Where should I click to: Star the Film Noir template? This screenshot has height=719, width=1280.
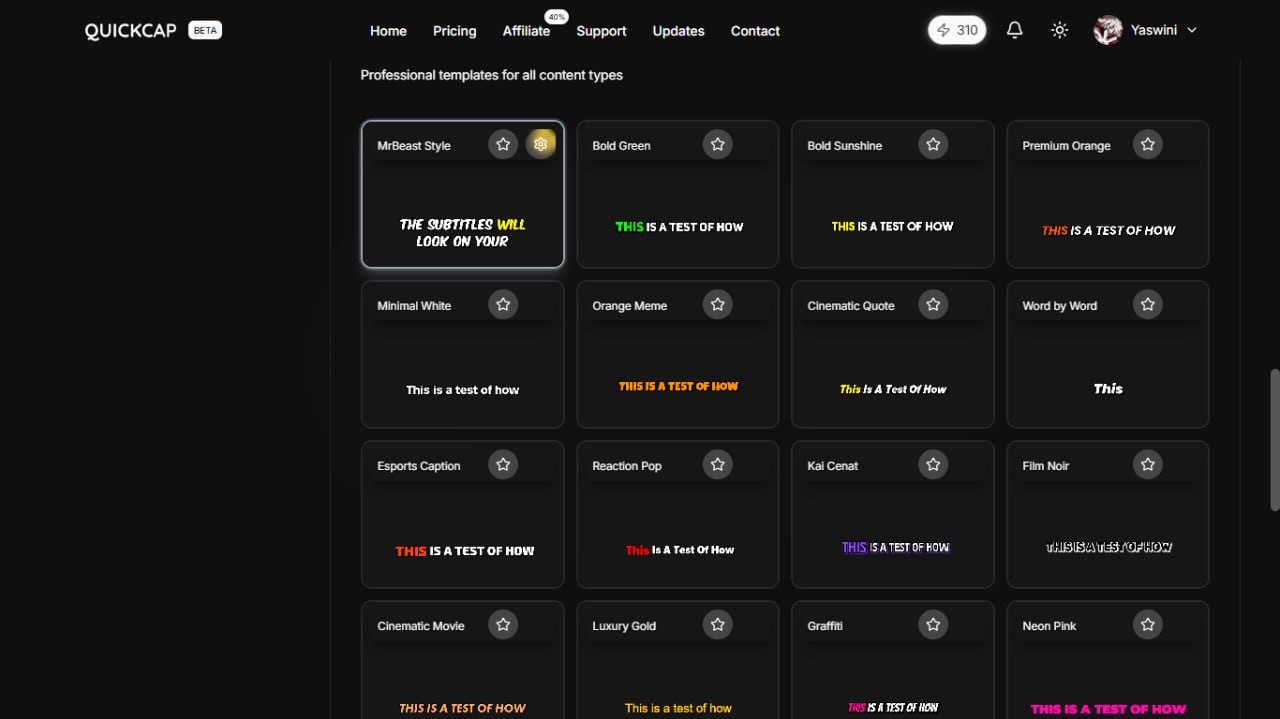pos(1148,464)
